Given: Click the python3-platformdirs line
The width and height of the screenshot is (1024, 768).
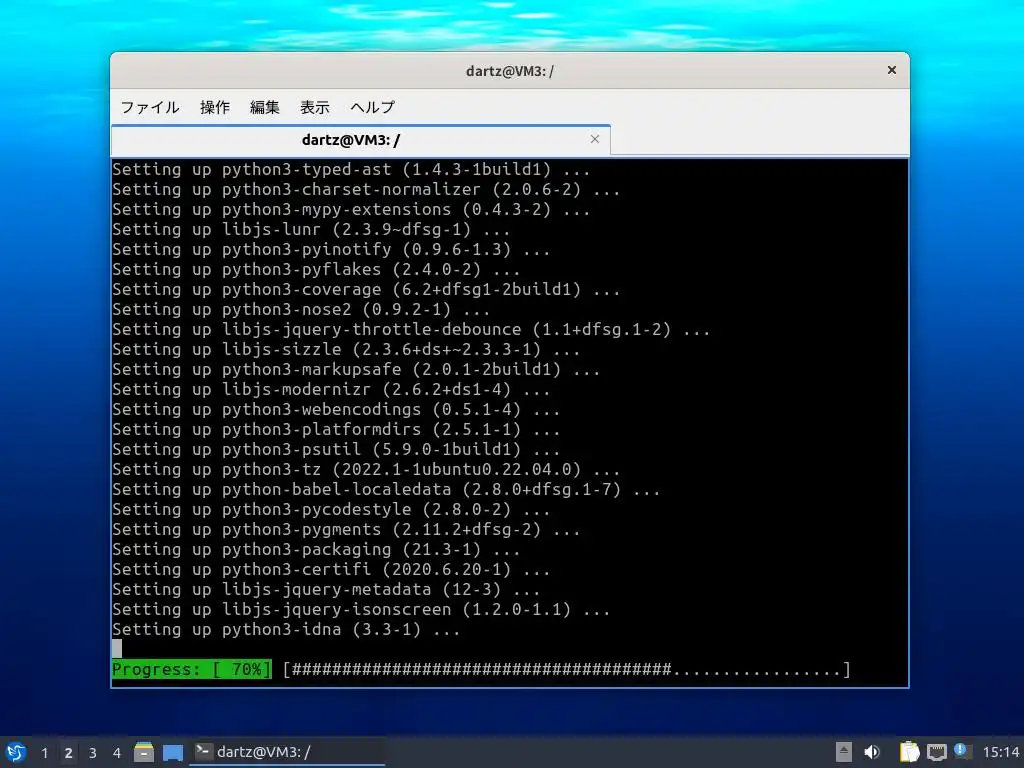Looking at the screenshot, I should [336, 430].
